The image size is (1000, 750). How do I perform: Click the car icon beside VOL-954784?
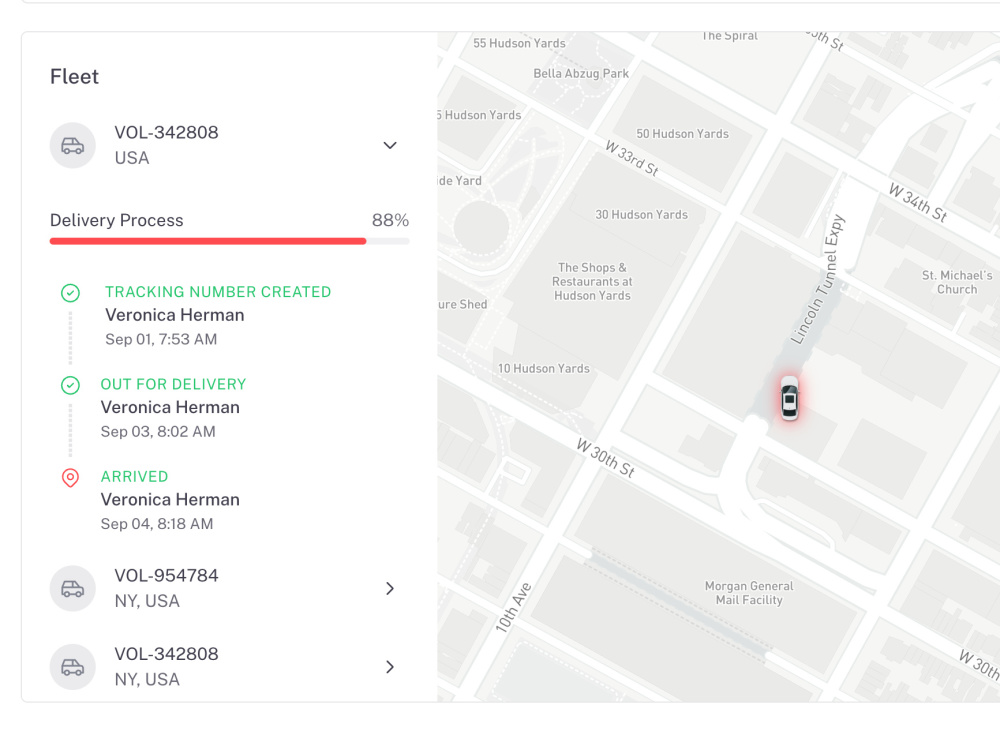pos(73,589)
